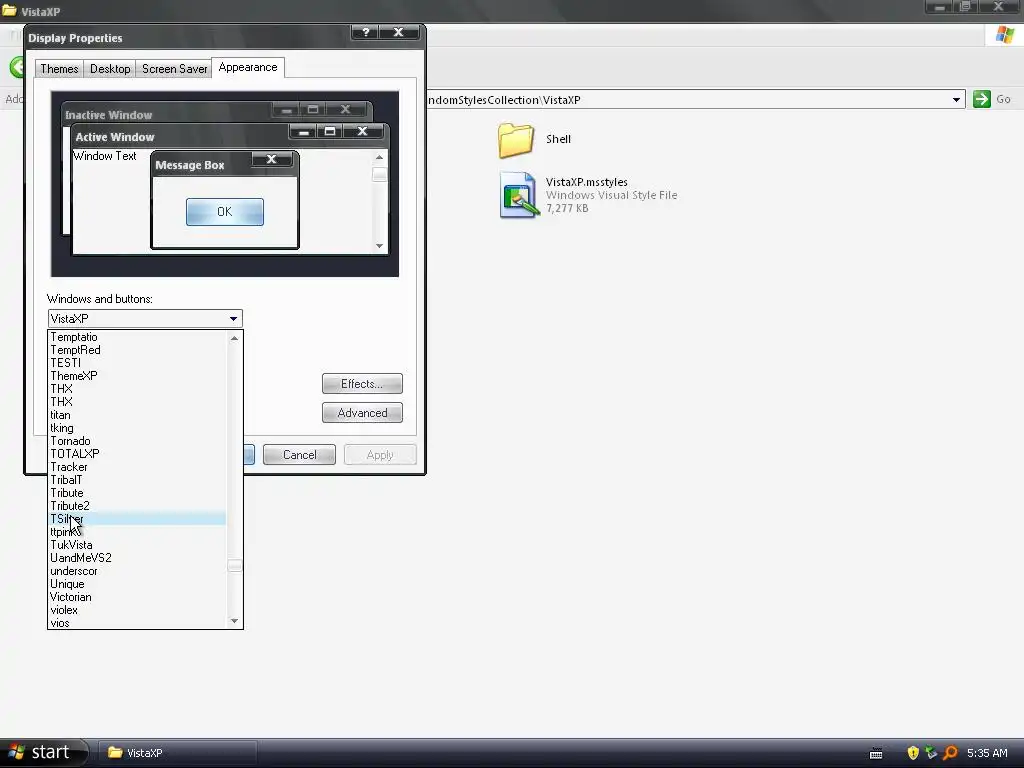1024x768 pixels.
Task: Select titan in the style list
Action: [x=138, y=415]
